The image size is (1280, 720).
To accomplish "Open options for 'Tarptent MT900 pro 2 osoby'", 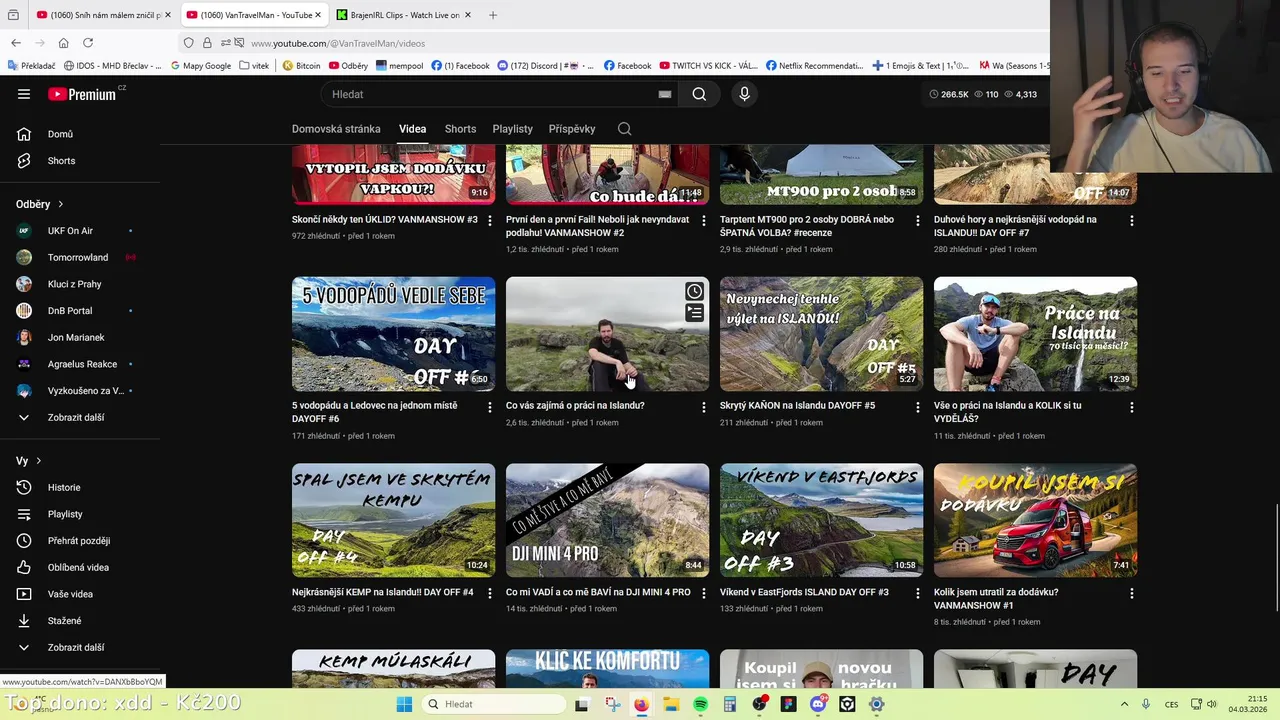I will 917,220.
